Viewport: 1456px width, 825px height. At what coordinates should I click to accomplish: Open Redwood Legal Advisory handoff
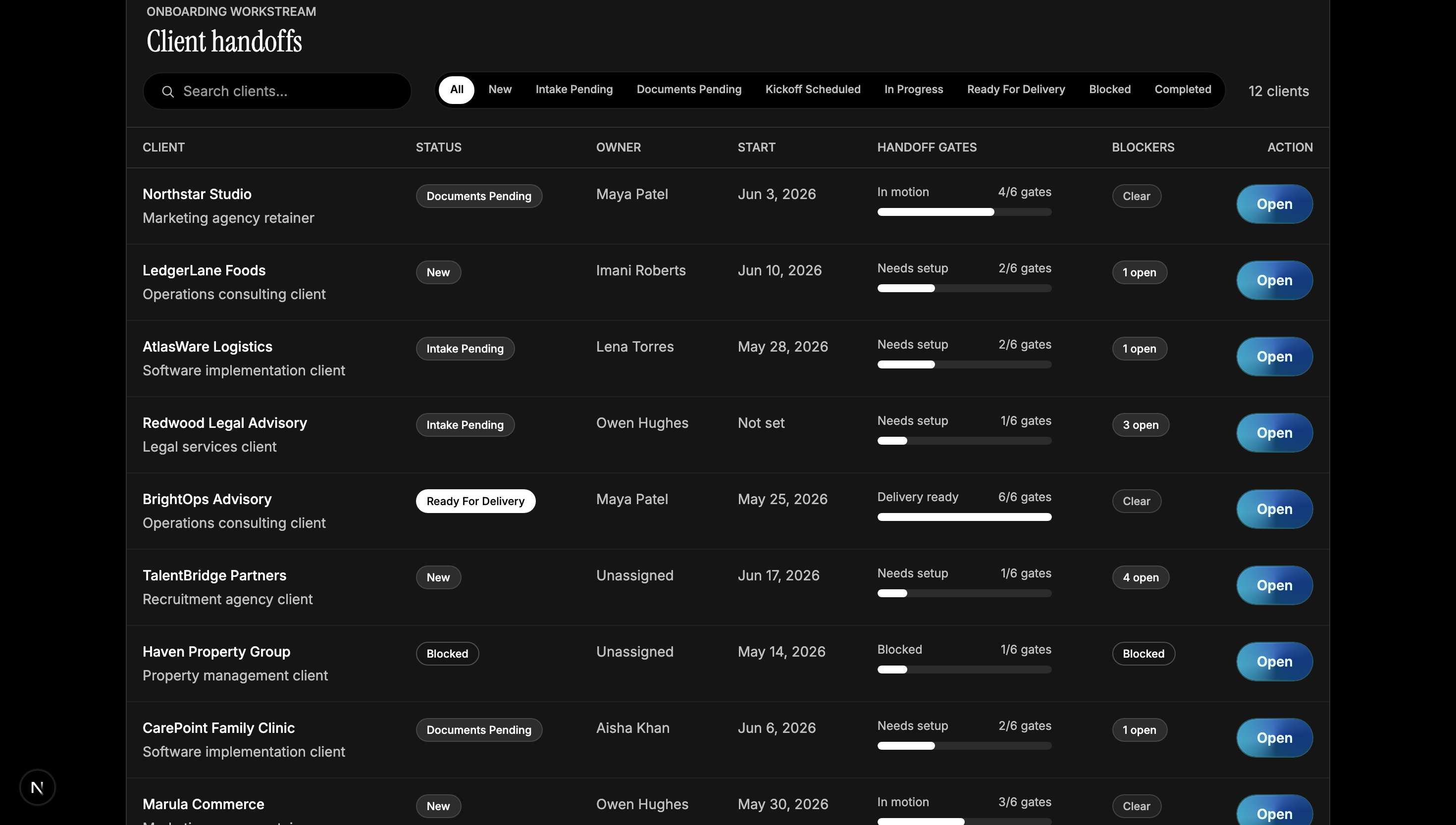[x=1274, y=433]
